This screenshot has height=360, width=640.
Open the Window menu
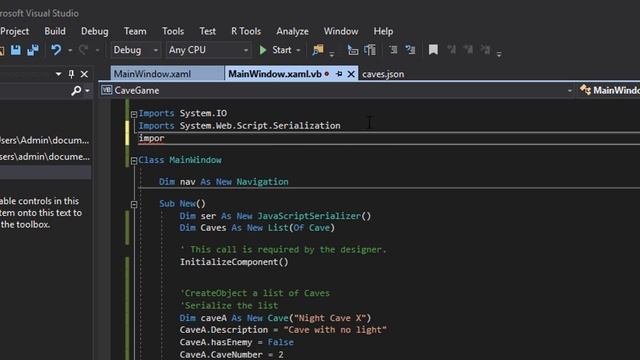pos(341,31)
